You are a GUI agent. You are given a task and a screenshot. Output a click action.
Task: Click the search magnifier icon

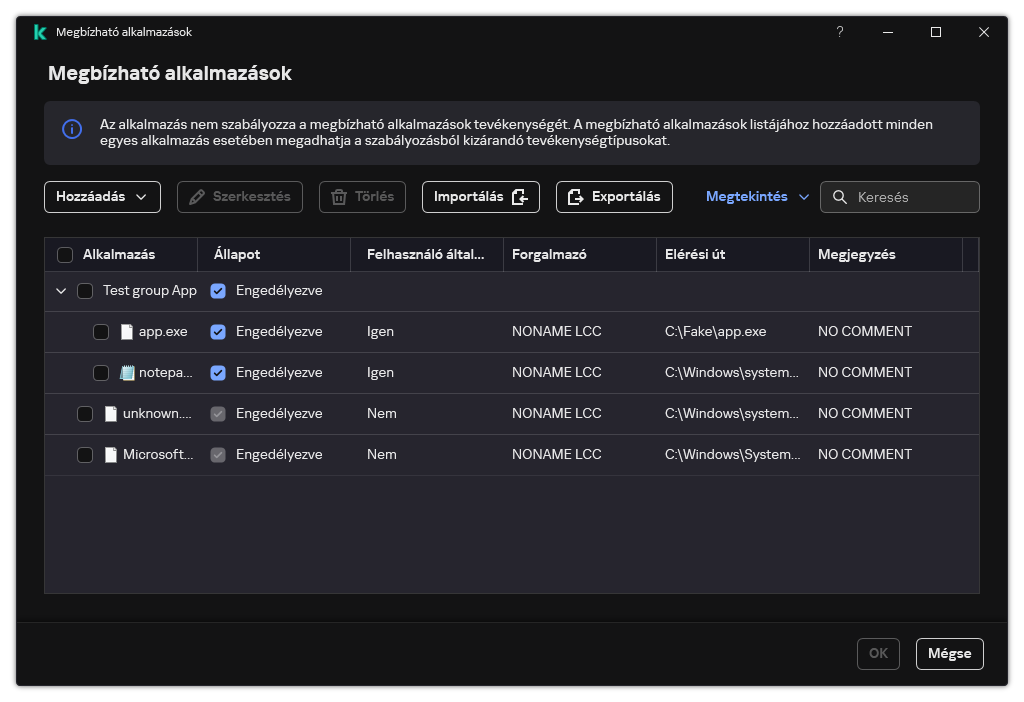(x=840, y=197)
